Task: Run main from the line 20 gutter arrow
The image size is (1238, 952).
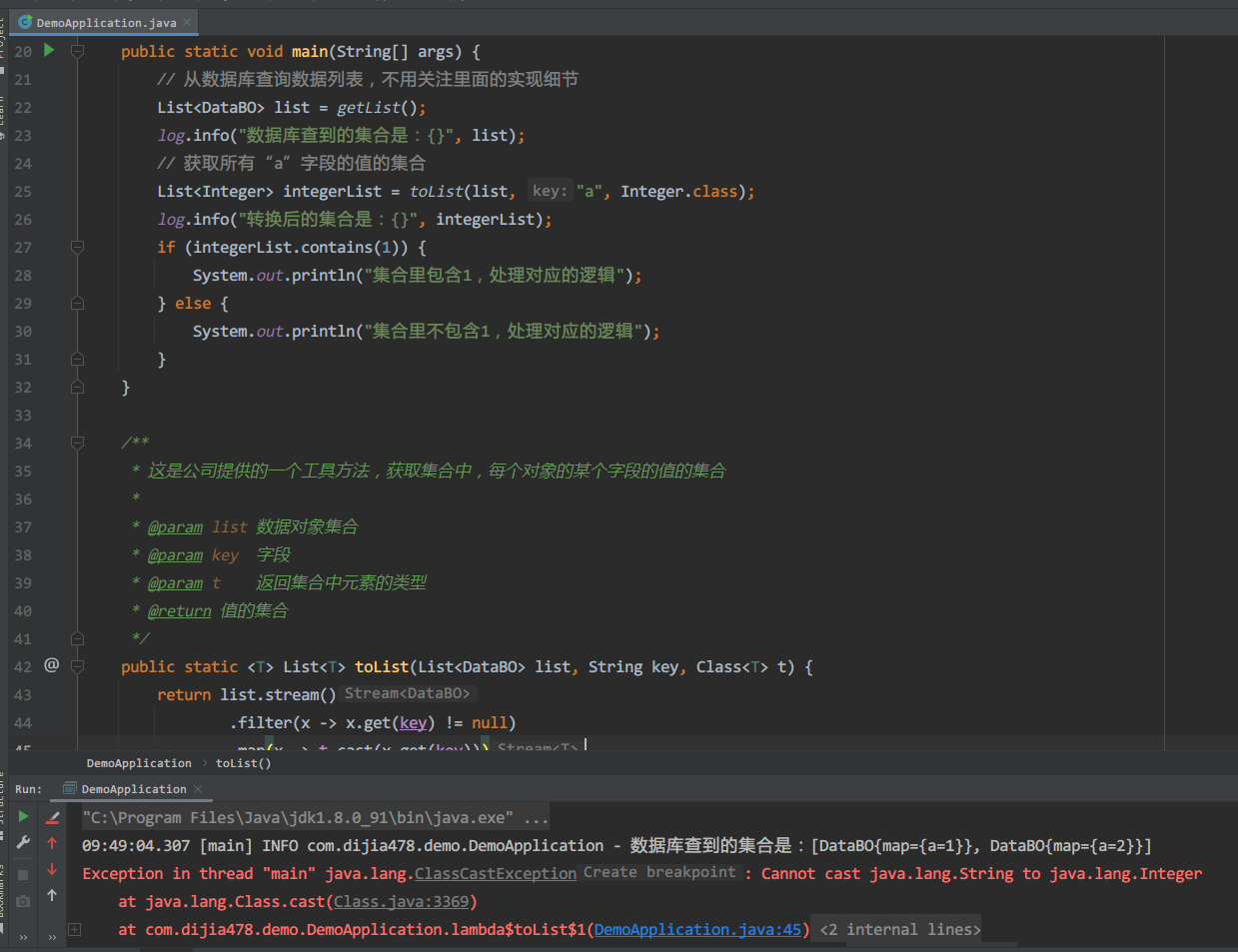Action: tap(48, 50)
